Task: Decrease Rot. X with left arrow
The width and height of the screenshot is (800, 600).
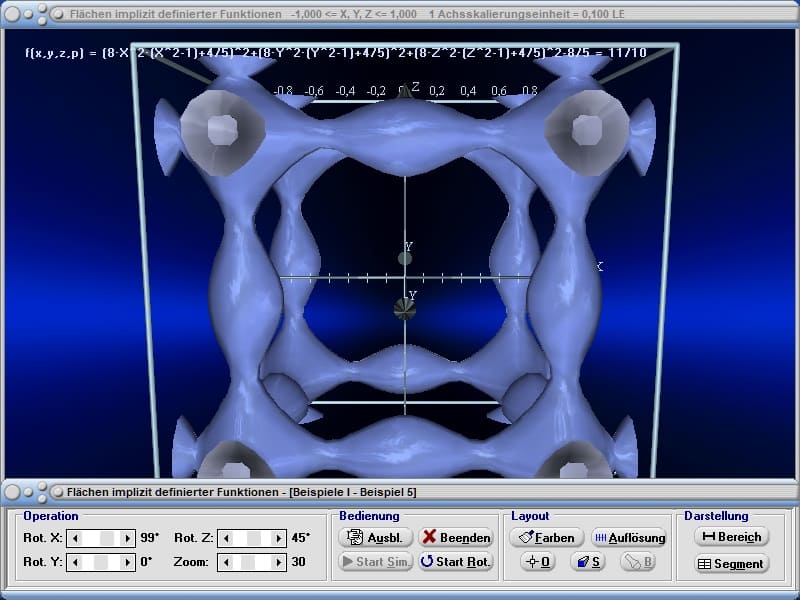Action: click(73, 538)
